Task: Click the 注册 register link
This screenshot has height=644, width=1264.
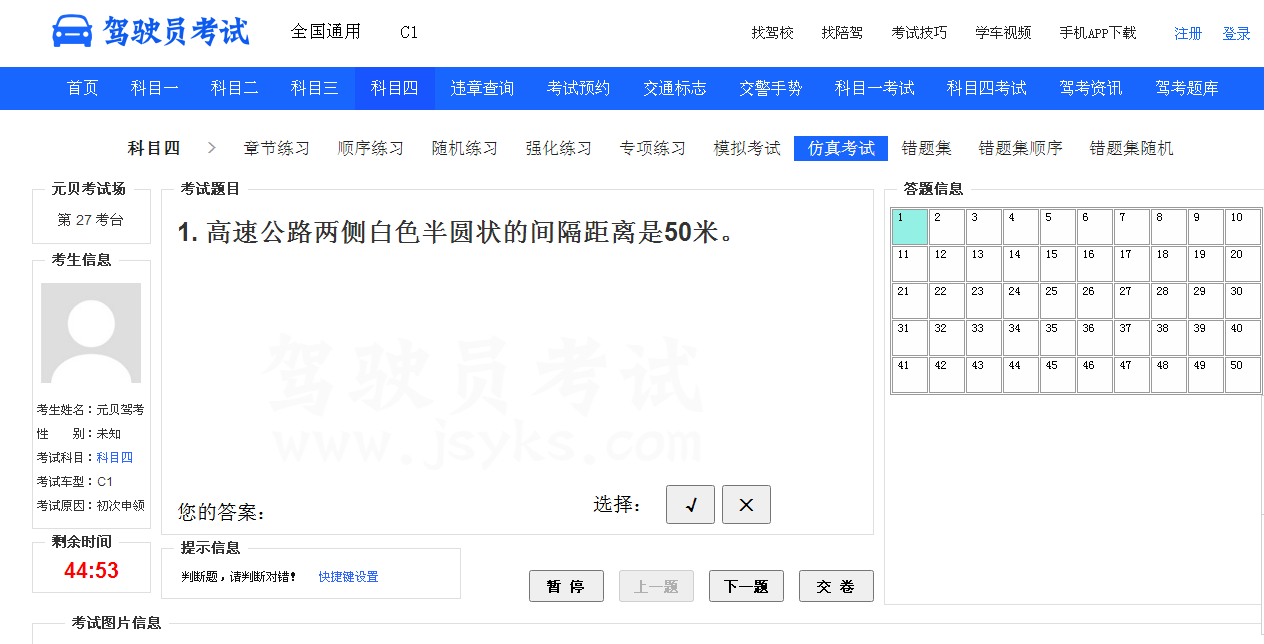Action: (1188, 33)
